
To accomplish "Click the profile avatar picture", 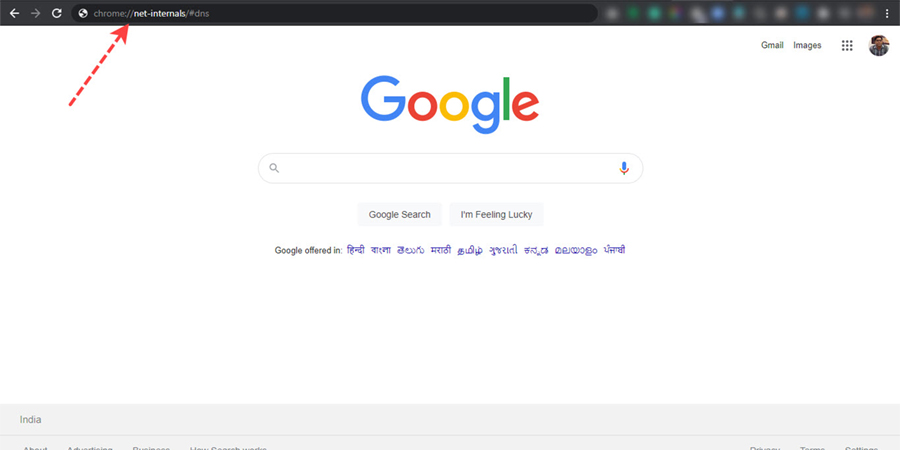I will (879, 45).
